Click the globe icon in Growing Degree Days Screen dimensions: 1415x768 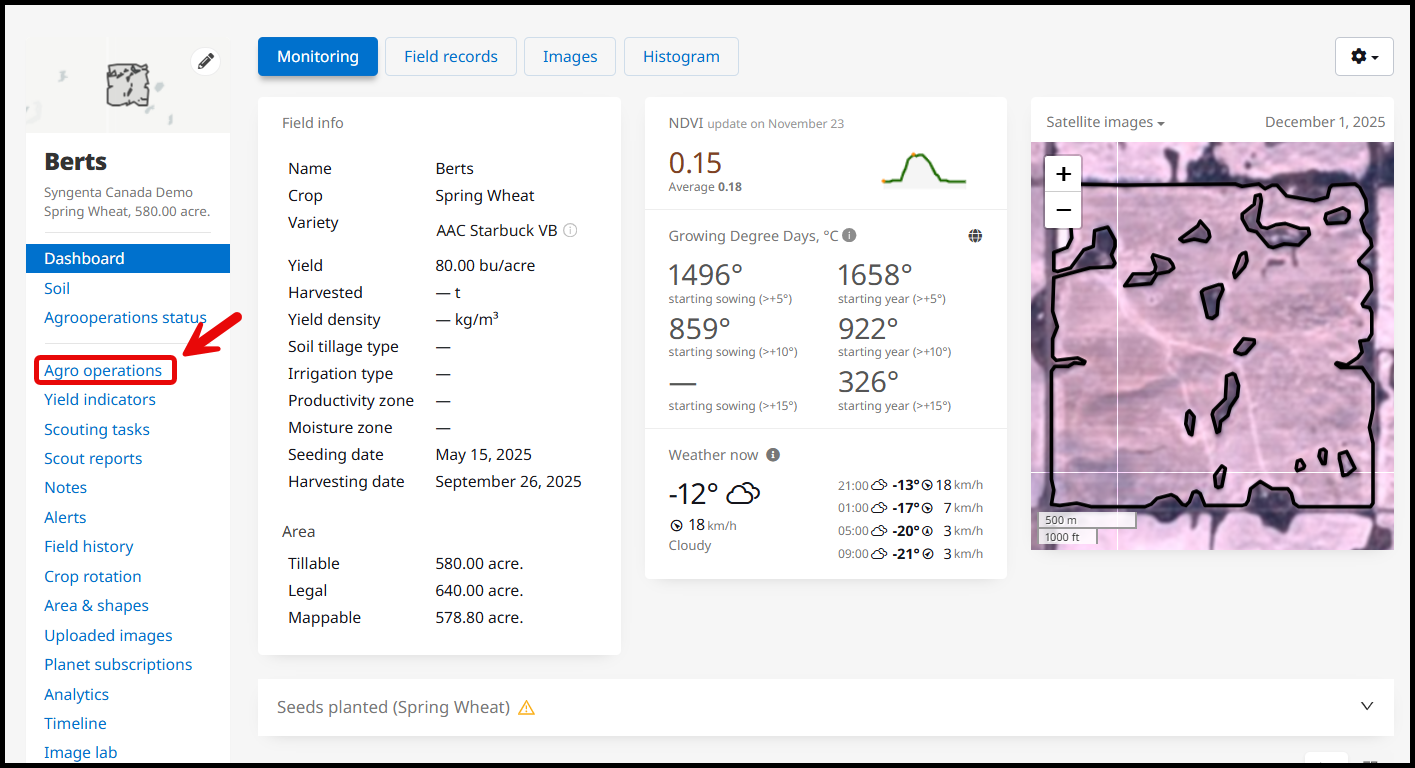975,236
